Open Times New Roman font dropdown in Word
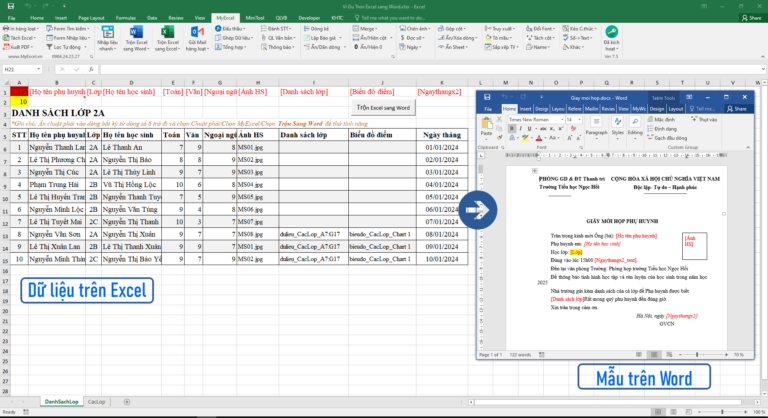The image size is (768, 418). [562, 120]
